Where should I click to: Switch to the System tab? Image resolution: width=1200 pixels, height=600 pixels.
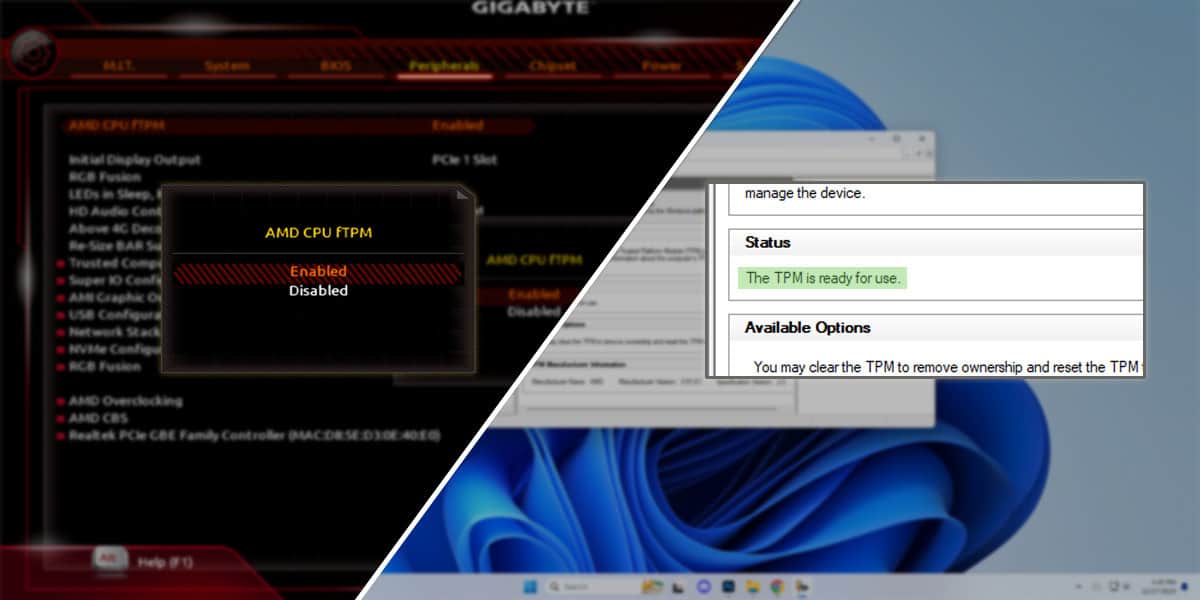pos(226,66)
